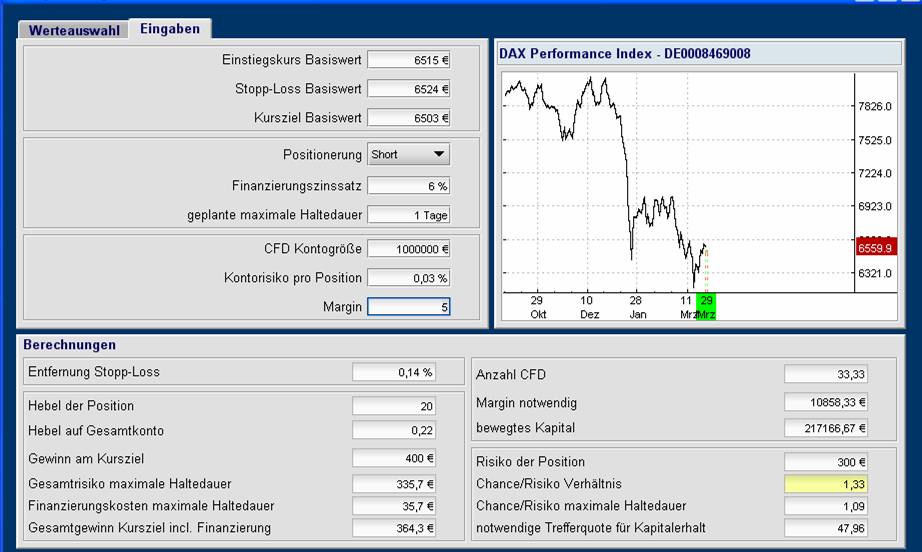Click the Berechnungen section heading
922x552 pixels.
pos(69,344)
